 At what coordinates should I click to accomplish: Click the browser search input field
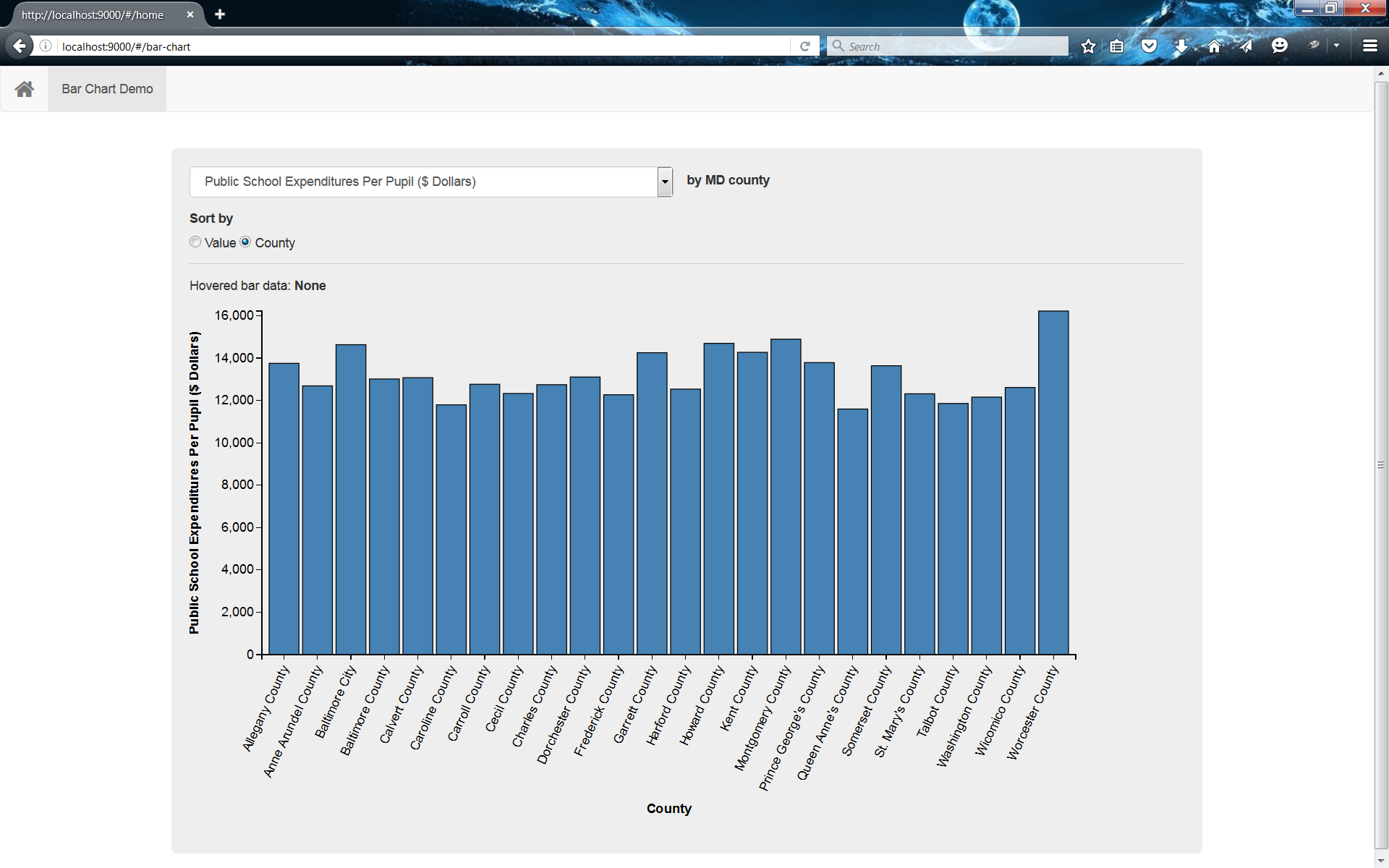tap(950, 46)
